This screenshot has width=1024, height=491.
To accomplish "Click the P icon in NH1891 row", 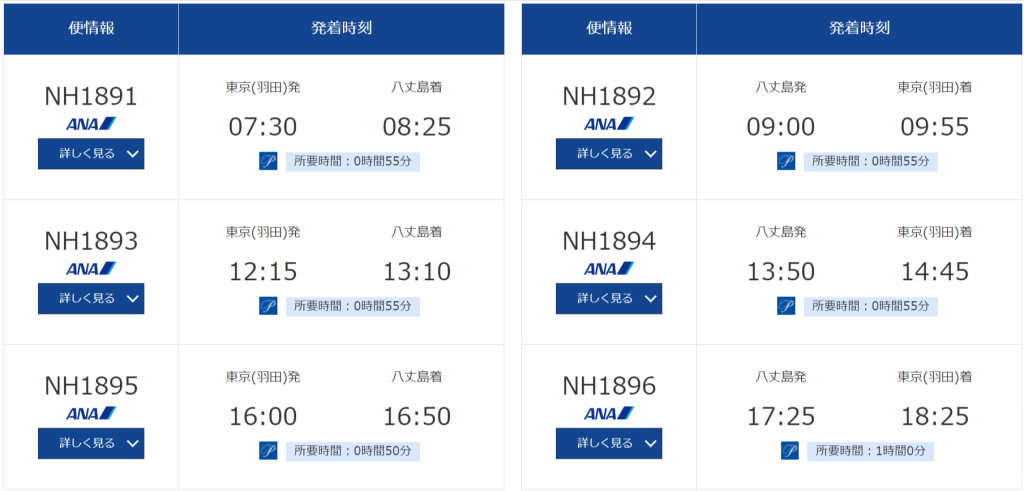I will click(x=268, y=162).
